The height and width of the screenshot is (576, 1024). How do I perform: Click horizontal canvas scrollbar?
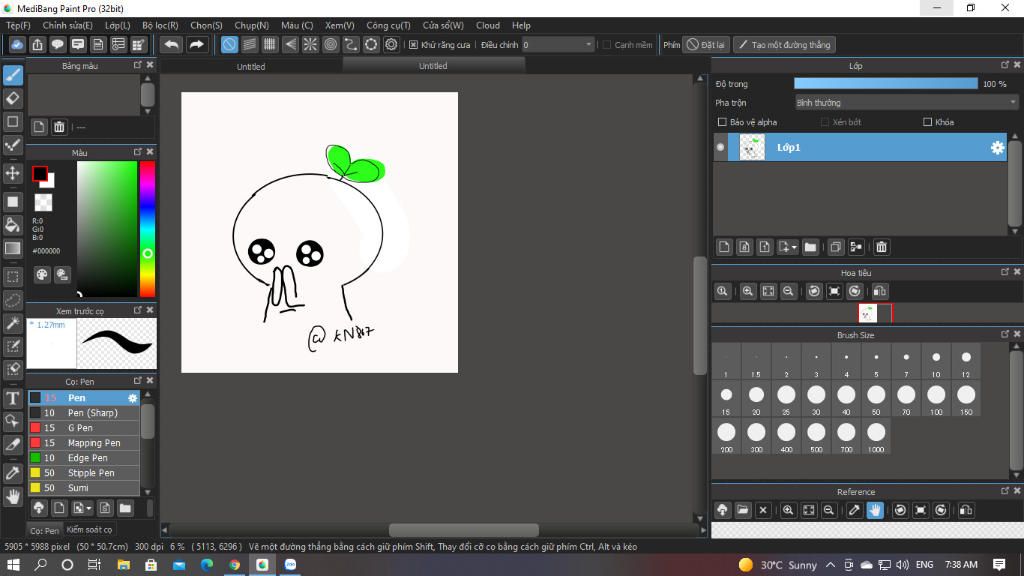click(464, 530)
